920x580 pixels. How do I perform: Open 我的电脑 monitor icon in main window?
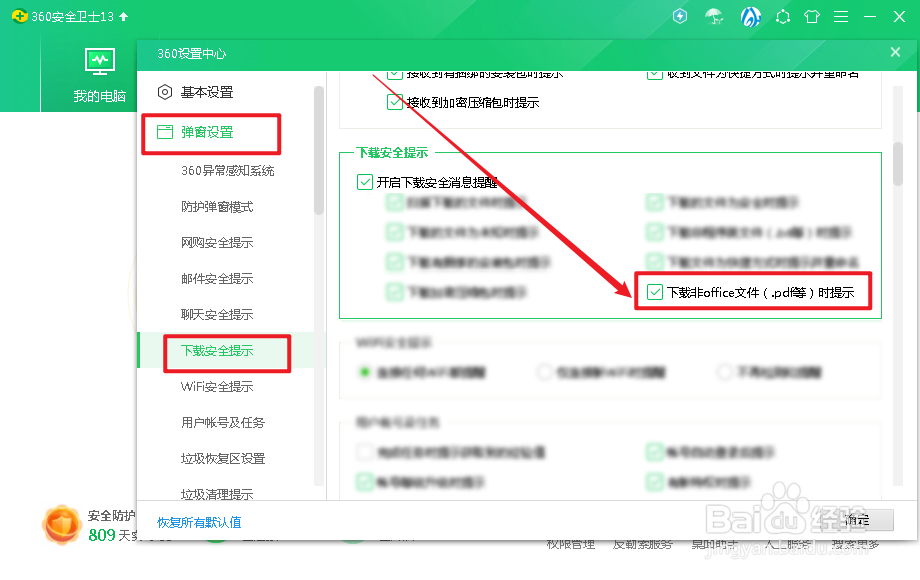coord(100,62)
